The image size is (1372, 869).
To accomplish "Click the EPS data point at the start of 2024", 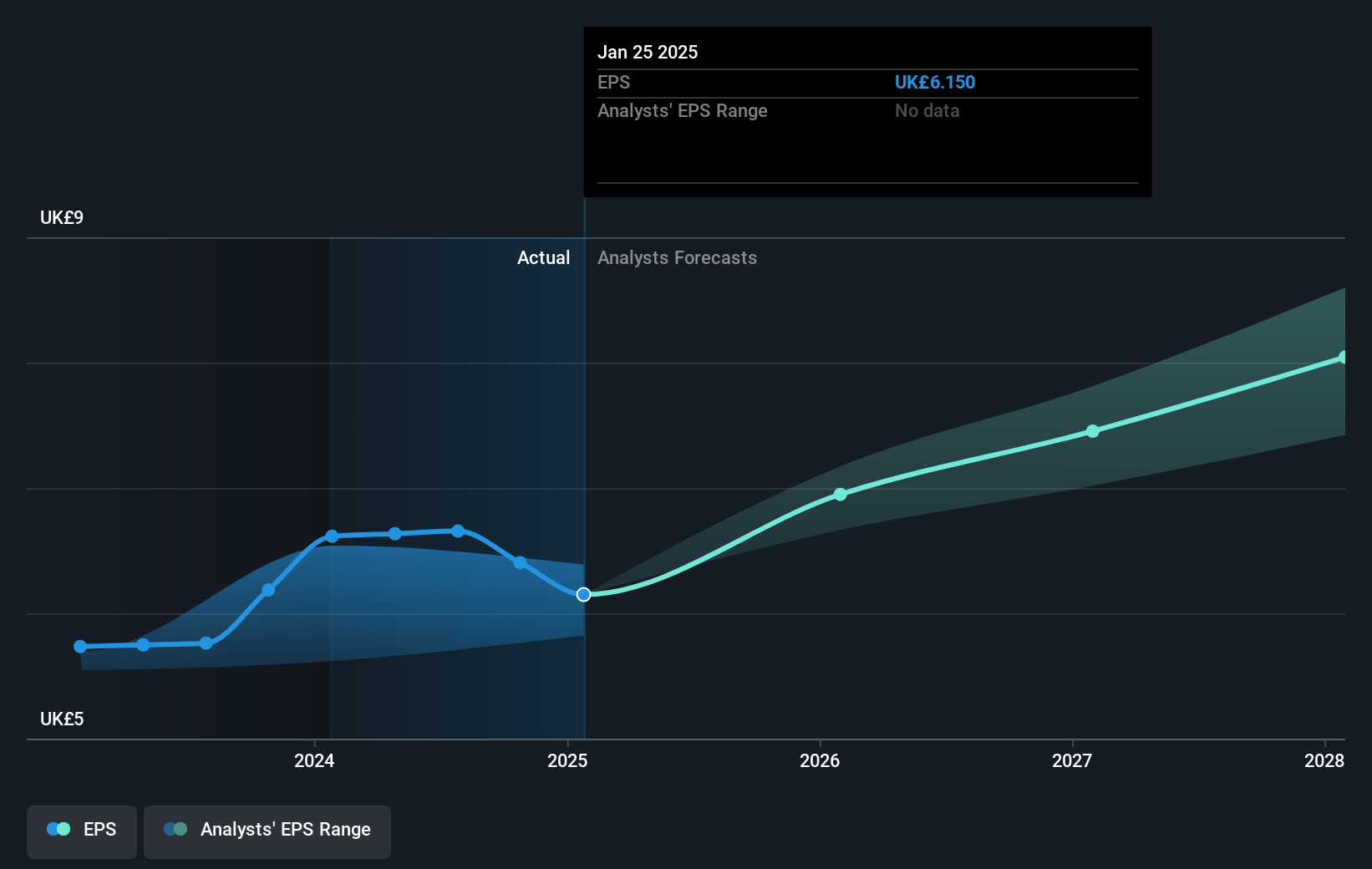I will pyautogui.click(x=332, y=536).
